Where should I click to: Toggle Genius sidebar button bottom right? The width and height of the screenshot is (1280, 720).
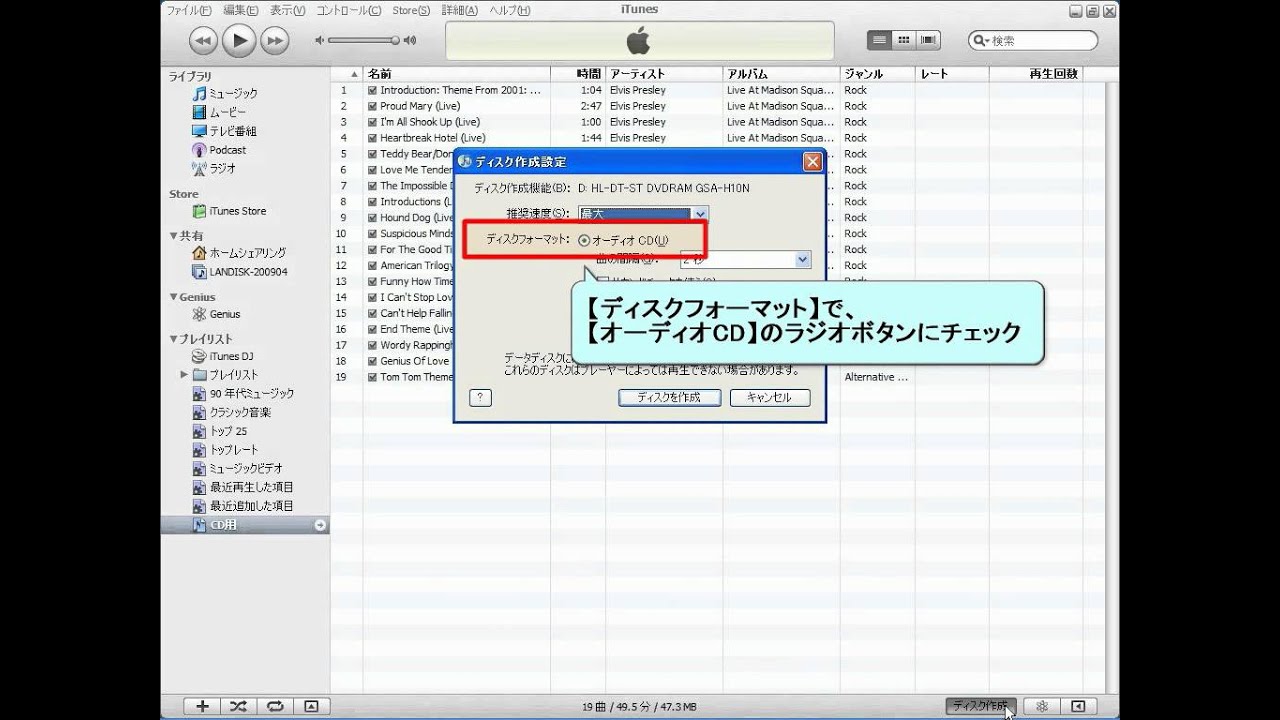(1078, 706)
